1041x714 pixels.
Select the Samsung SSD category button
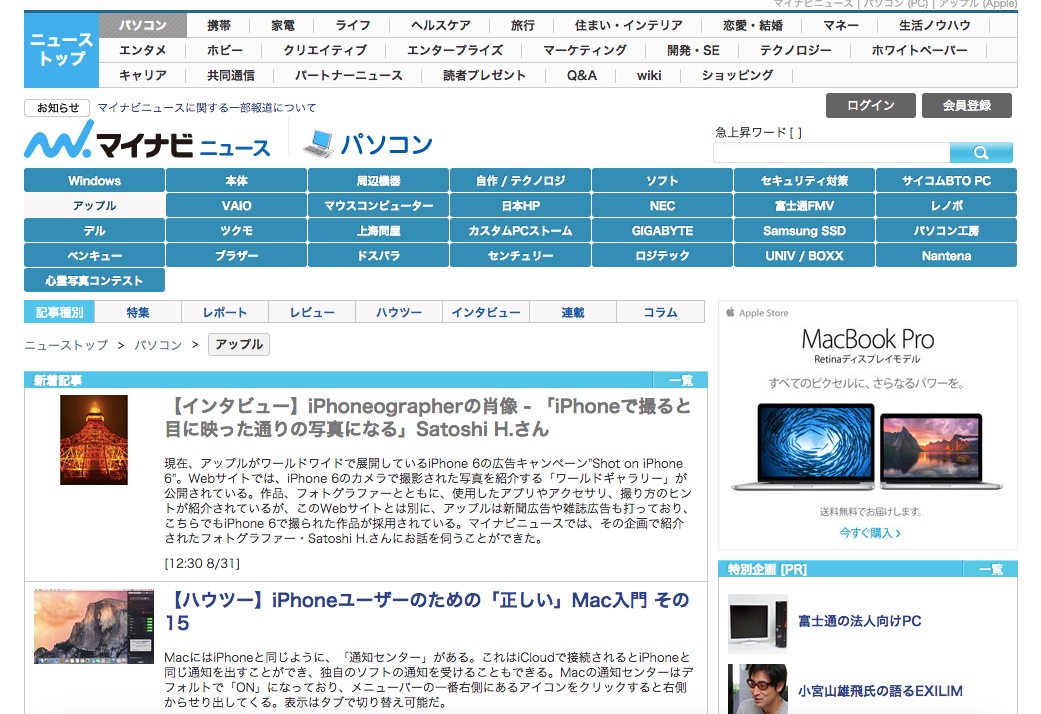coord(804,231)
